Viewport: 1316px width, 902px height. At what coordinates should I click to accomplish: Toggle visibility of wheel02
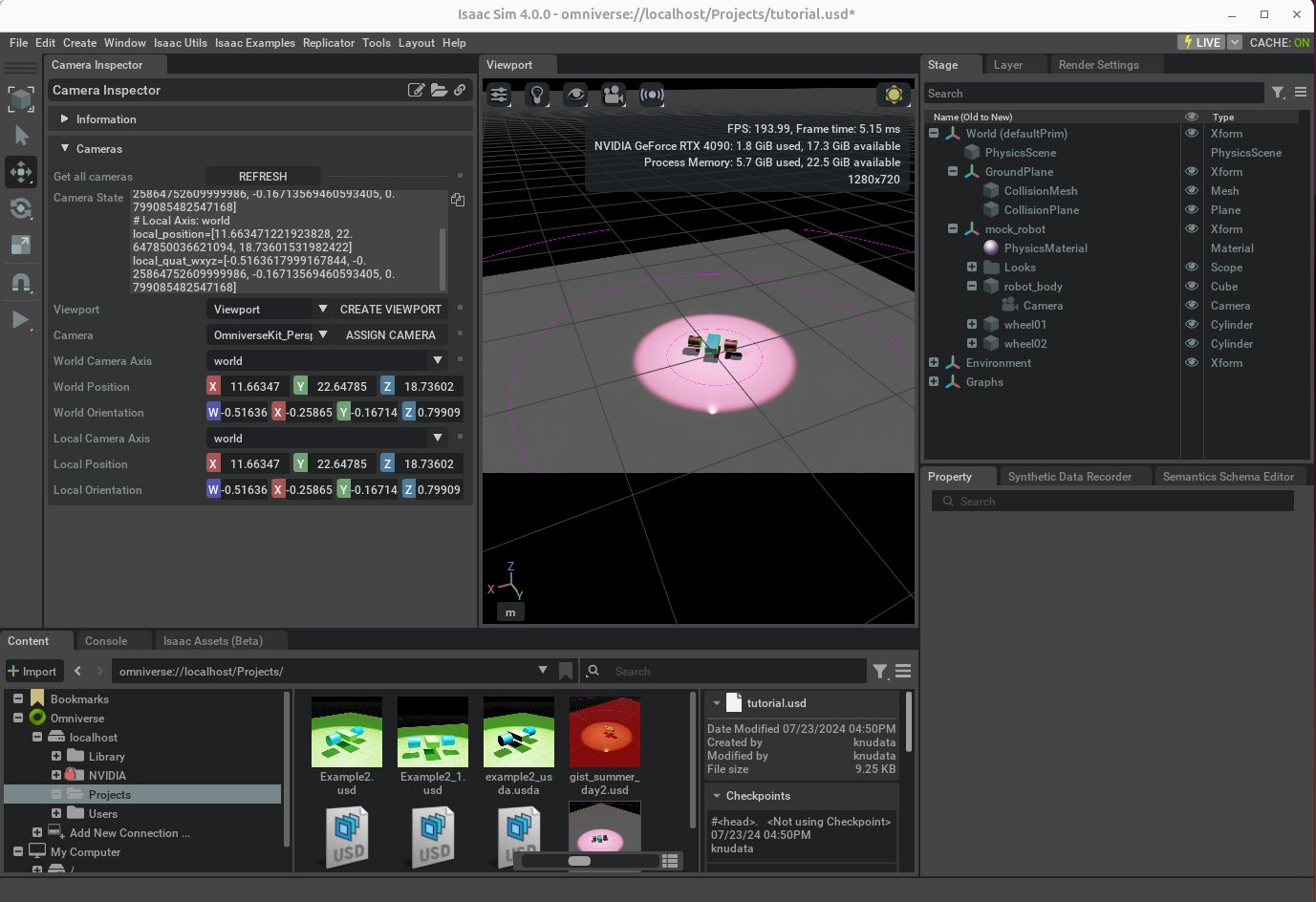point(1192,343)
